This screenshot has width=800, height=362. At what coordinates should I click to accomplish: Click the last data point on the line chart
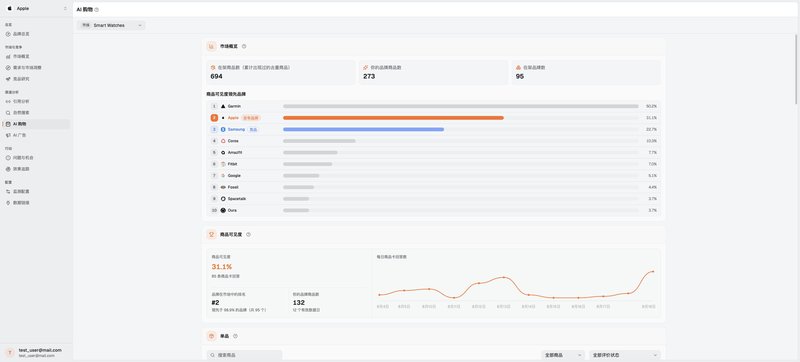tap(653, 271)
